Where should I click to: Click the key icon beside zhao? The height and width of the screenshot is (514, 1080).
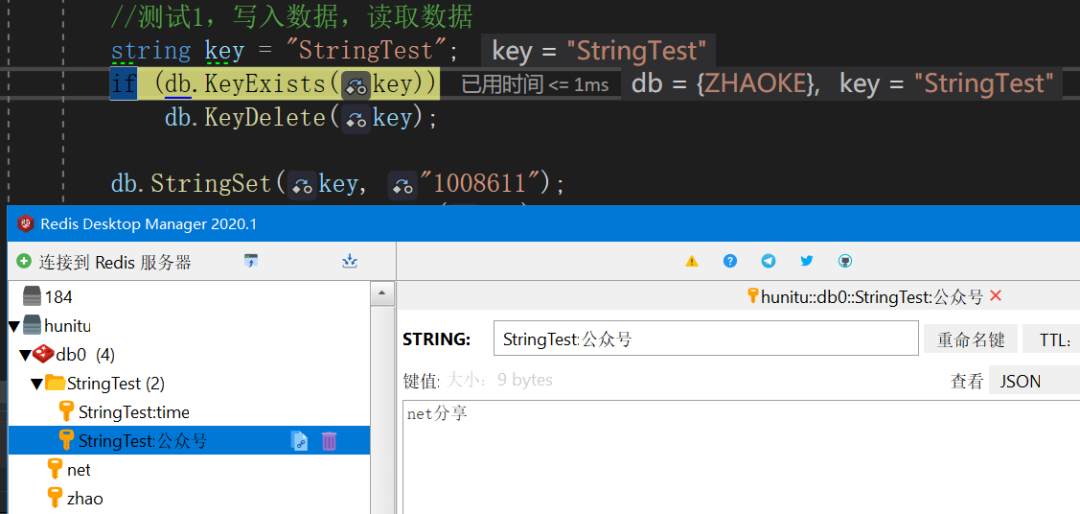tap(55, 497)
